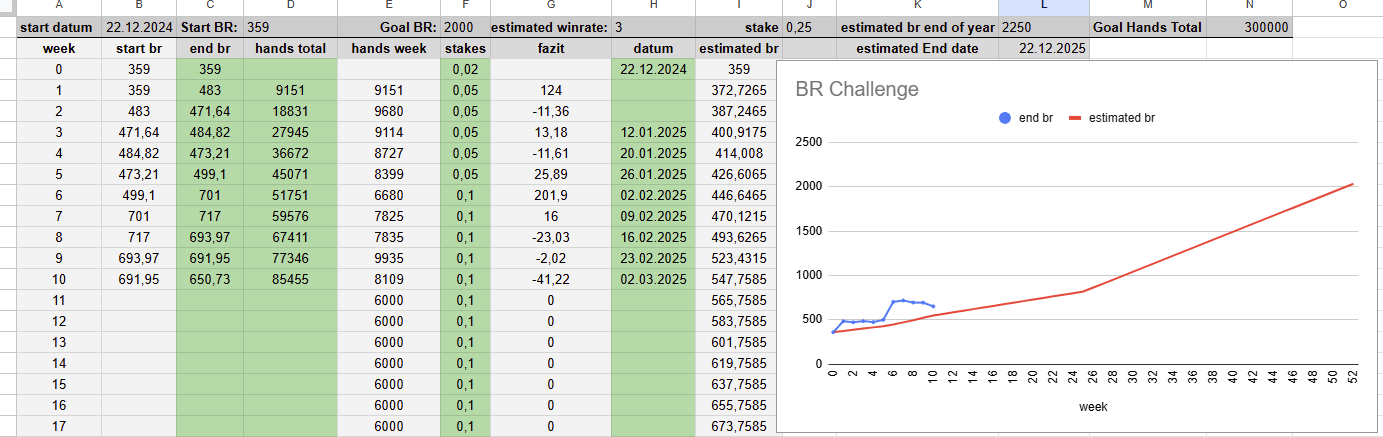Select the fazit cell showing 201,9

[x=551, y=195]
